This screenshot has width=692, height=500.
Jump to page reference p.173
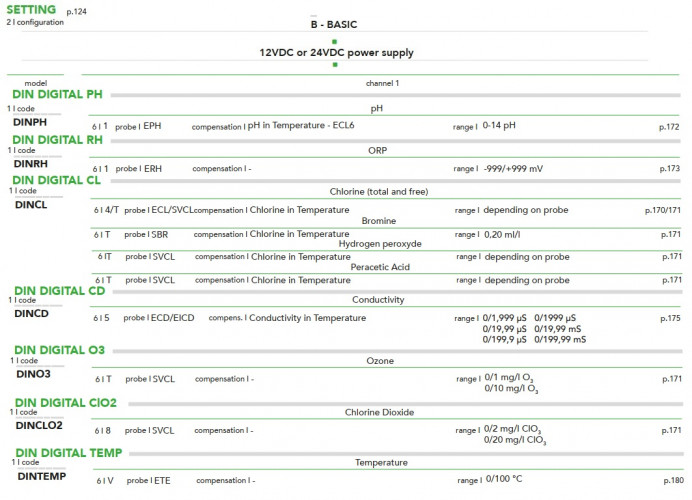pos(670,169)
